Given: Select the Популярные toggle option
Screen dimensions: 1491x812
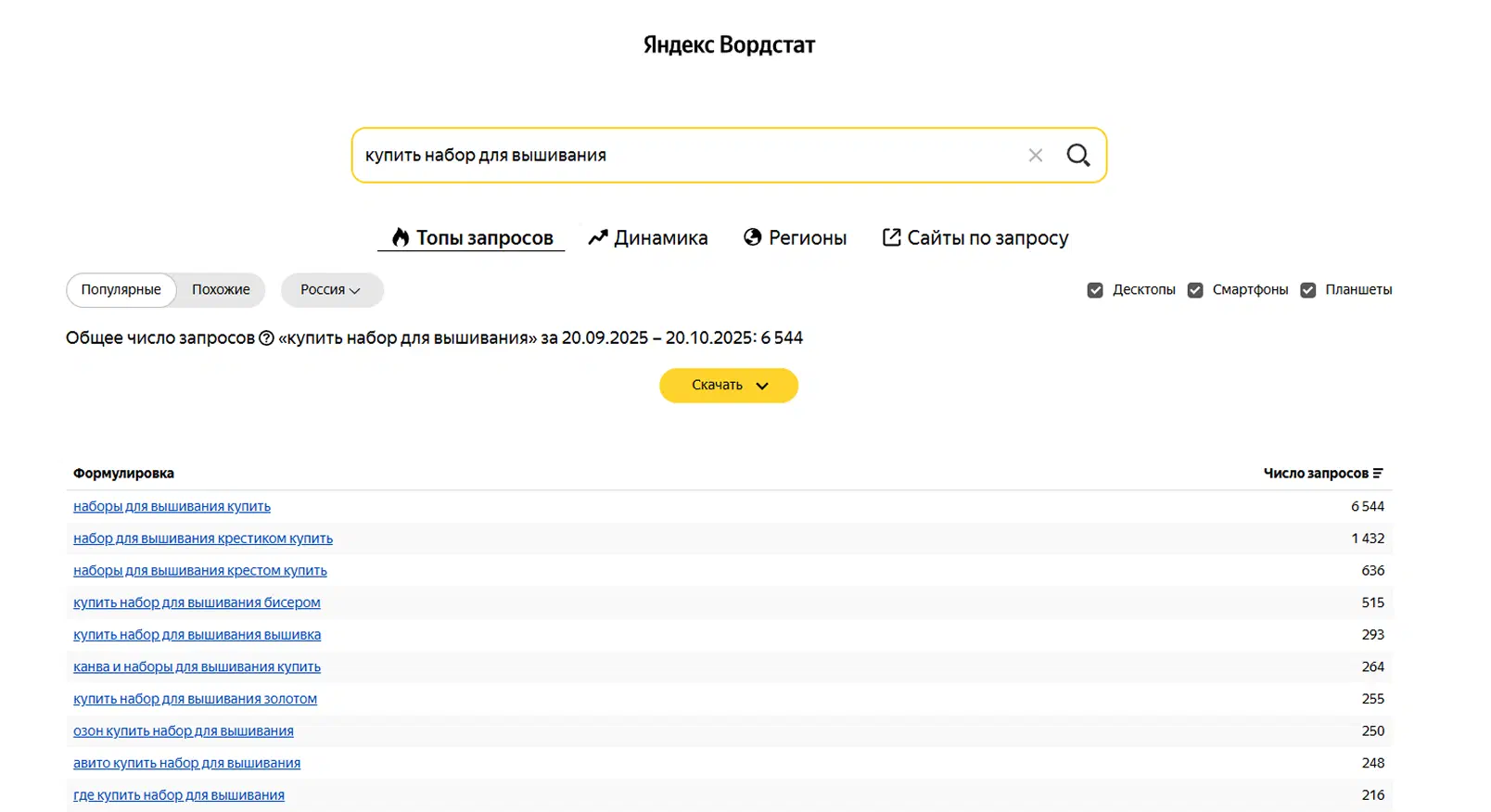Looking at the screenshot, I should coord(121,290).
